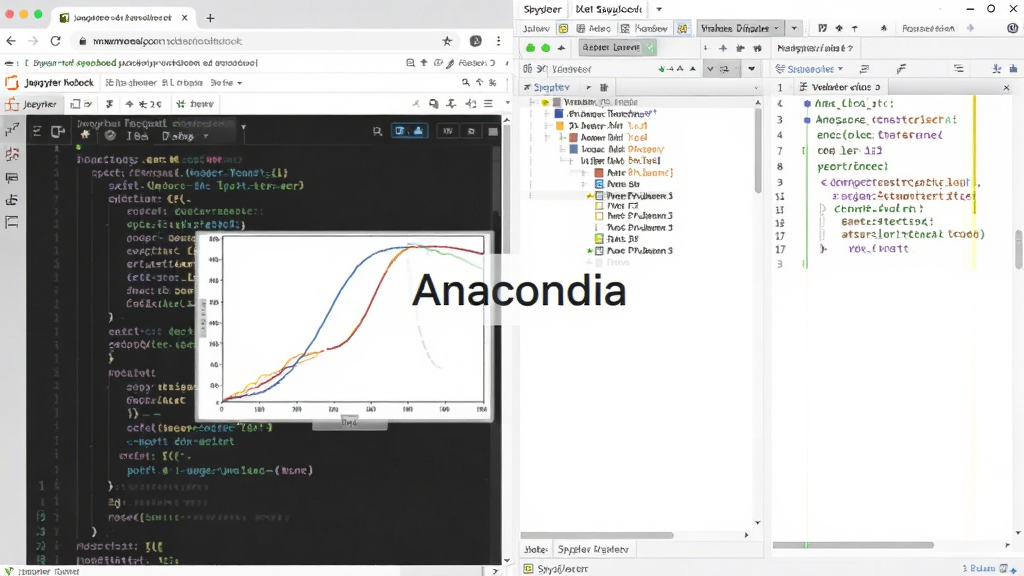
Task: Click the circular check icon beside the gear
Action: (x=110, y=135)
